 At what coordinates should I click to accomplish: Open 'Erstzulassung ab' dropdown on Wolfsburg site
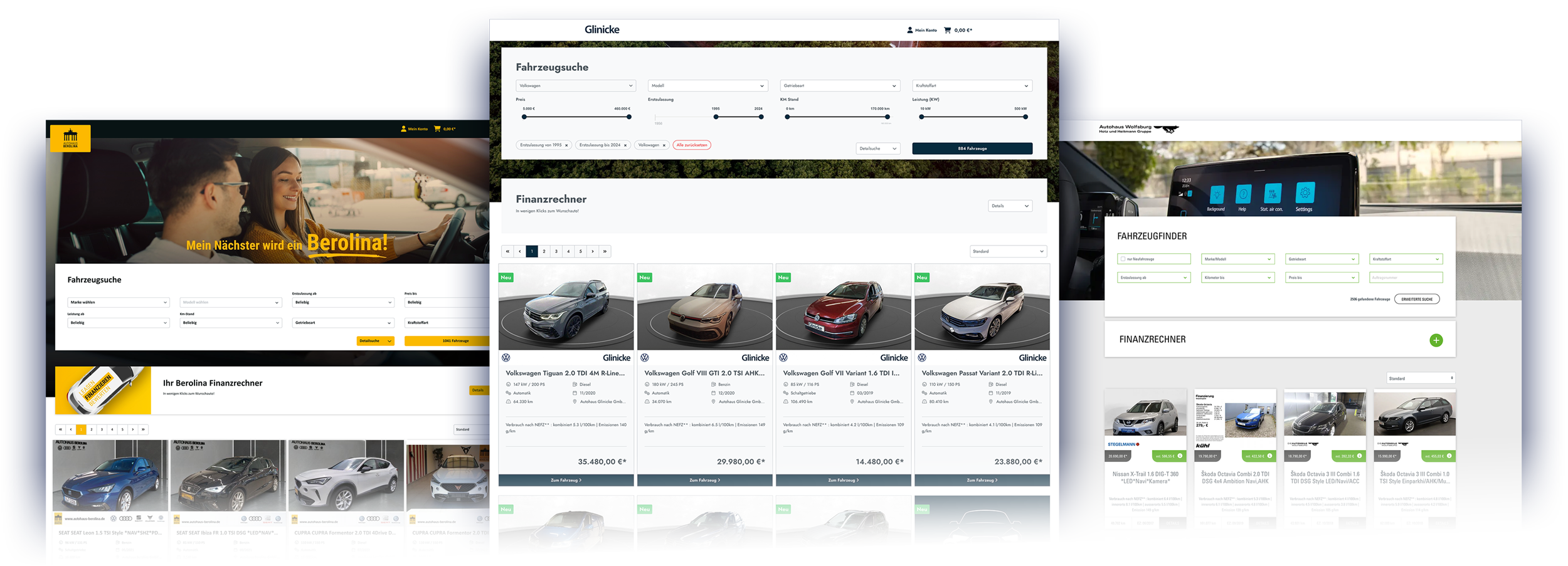[1154, 278]
